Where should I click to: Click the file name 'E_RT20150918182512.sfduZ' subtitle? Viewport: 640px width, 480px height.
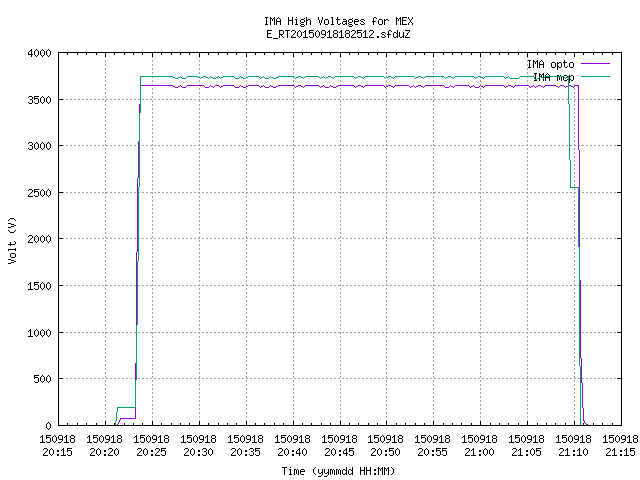(x=338, y=34)
